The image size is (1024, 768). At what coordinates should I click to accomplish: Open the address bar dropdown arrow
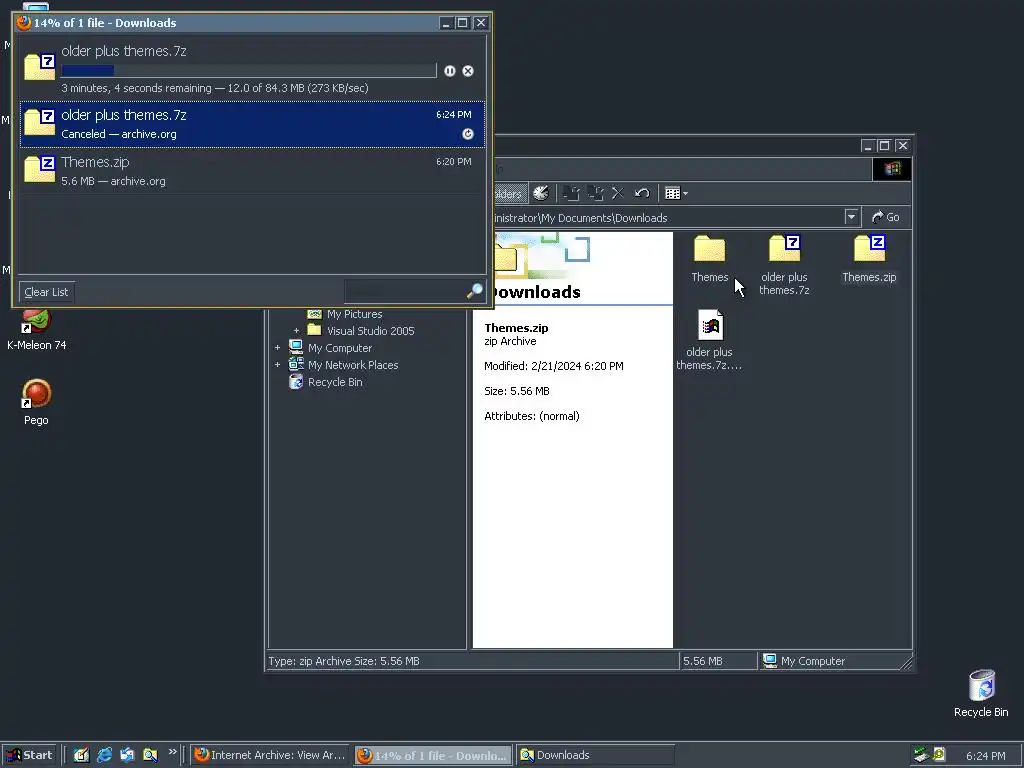coord(851,217)
